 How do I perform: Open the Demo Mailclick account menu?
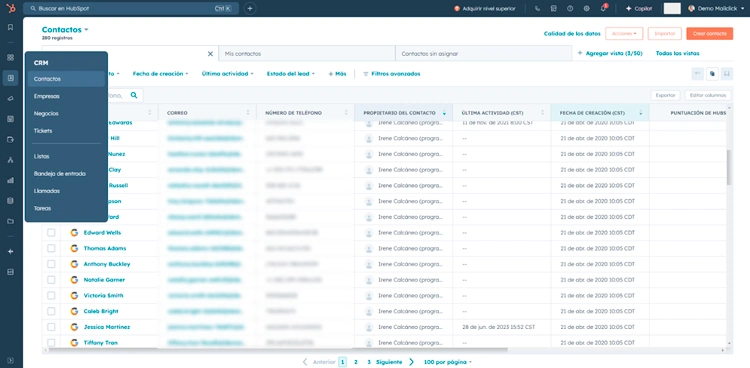tap(716, 9)
